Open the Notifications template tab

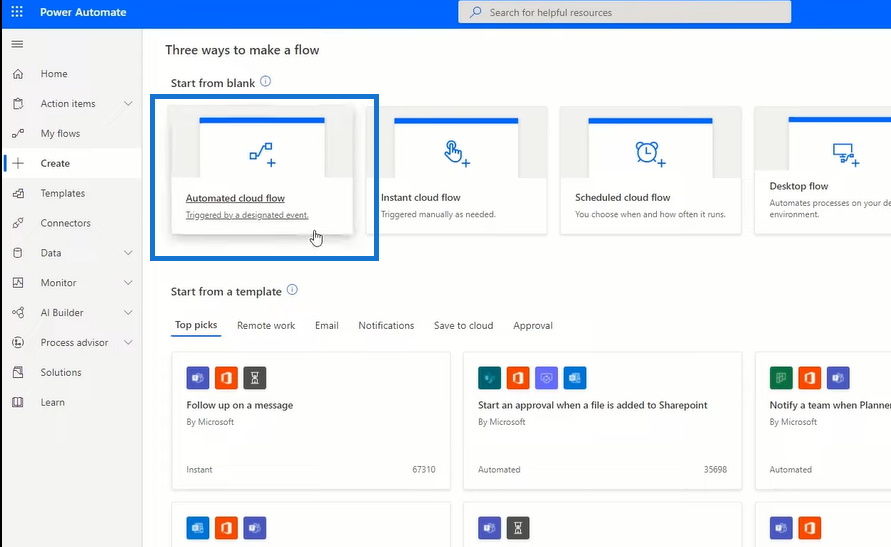click(x=386, y=325)
